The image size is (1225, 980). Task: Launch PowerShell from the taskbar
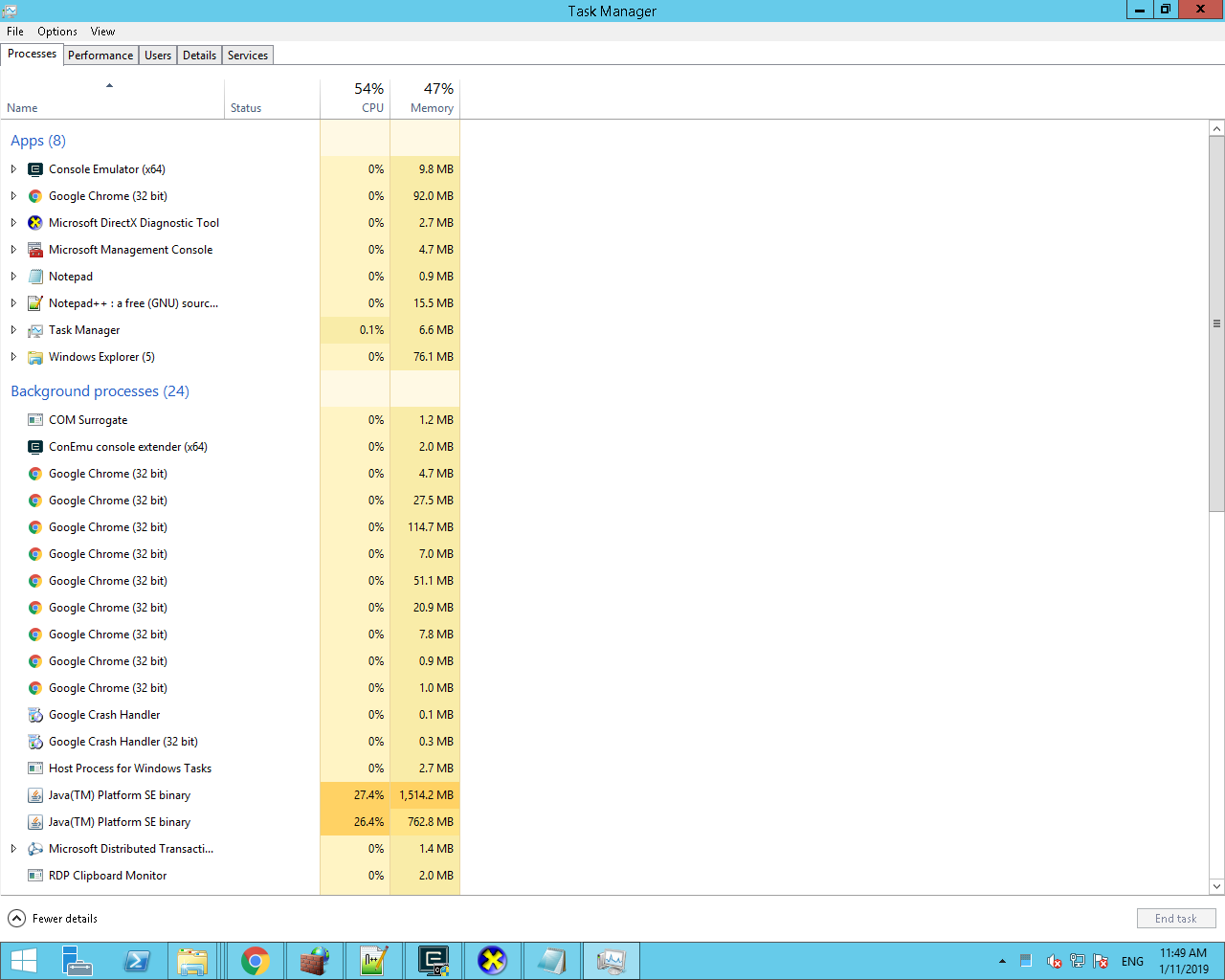[137, 961]
